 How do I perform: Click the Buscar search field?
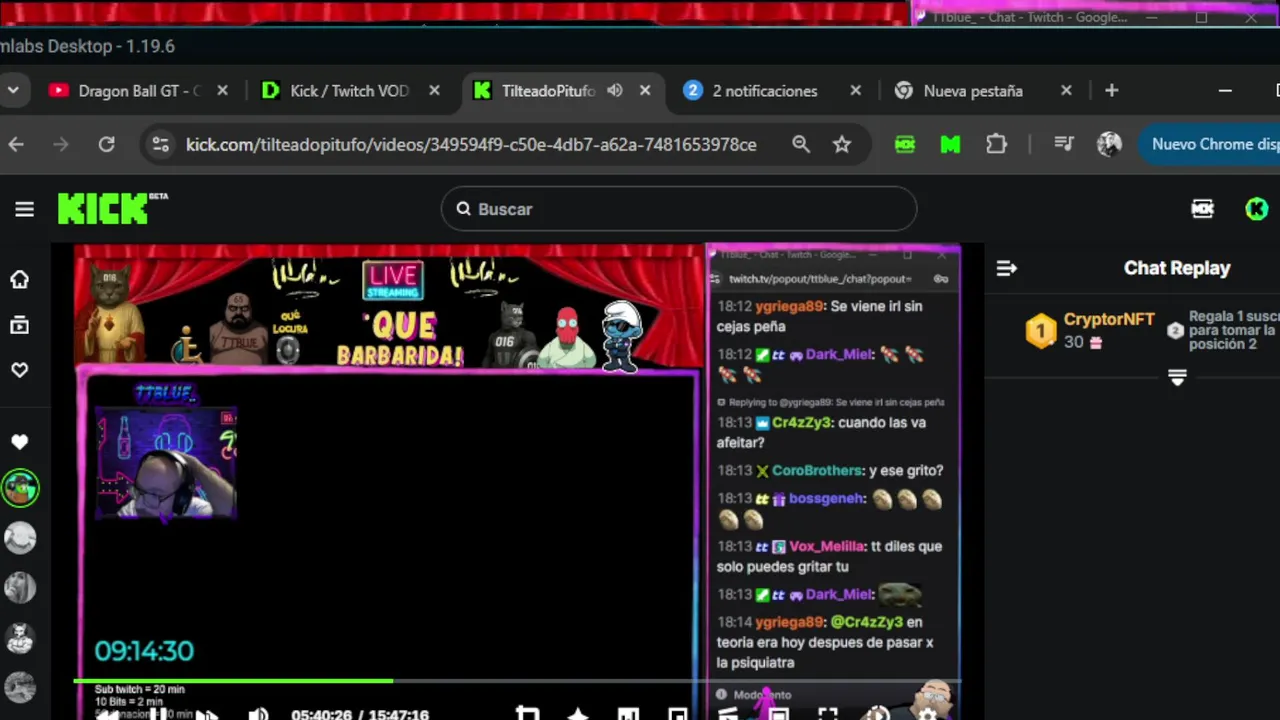[679, 209]
